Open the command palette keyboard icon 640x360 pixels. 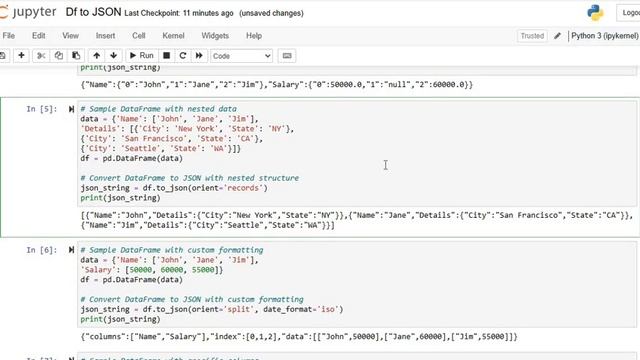click(x=287, y=56)
